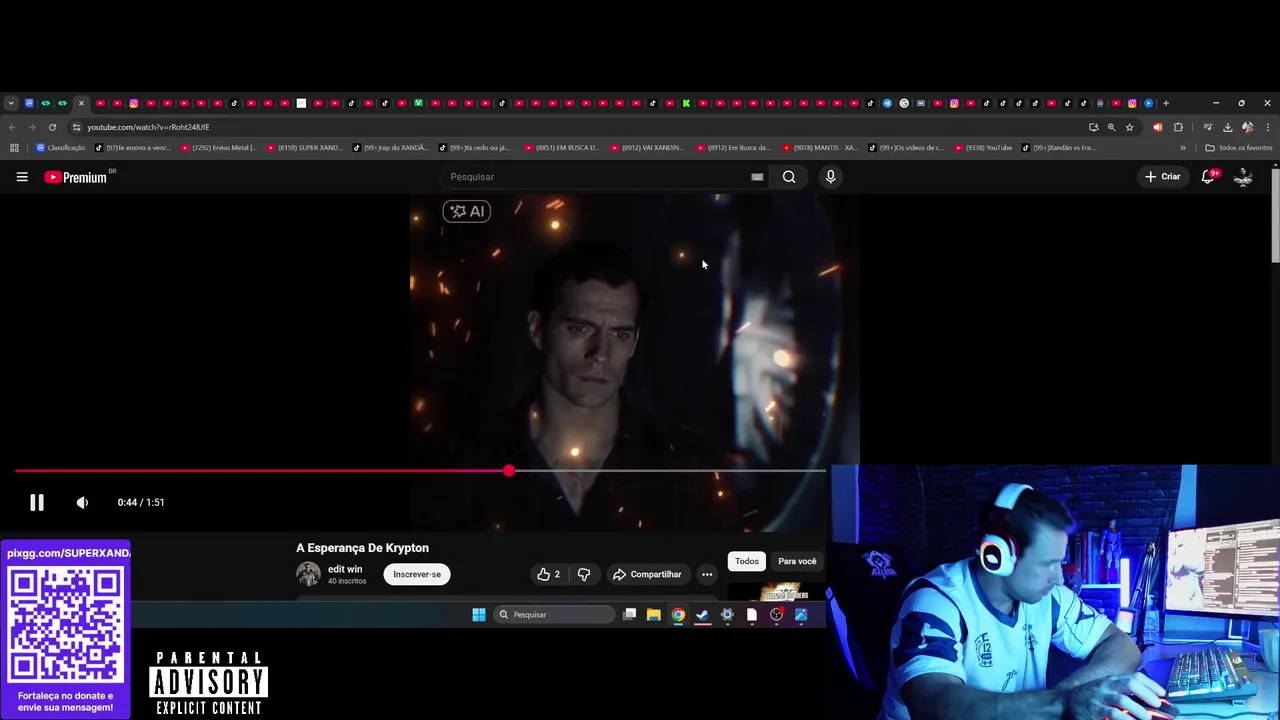Open YouTube notifications bell
Screen dimensions: 1280x720
[x=1208, y=177]
